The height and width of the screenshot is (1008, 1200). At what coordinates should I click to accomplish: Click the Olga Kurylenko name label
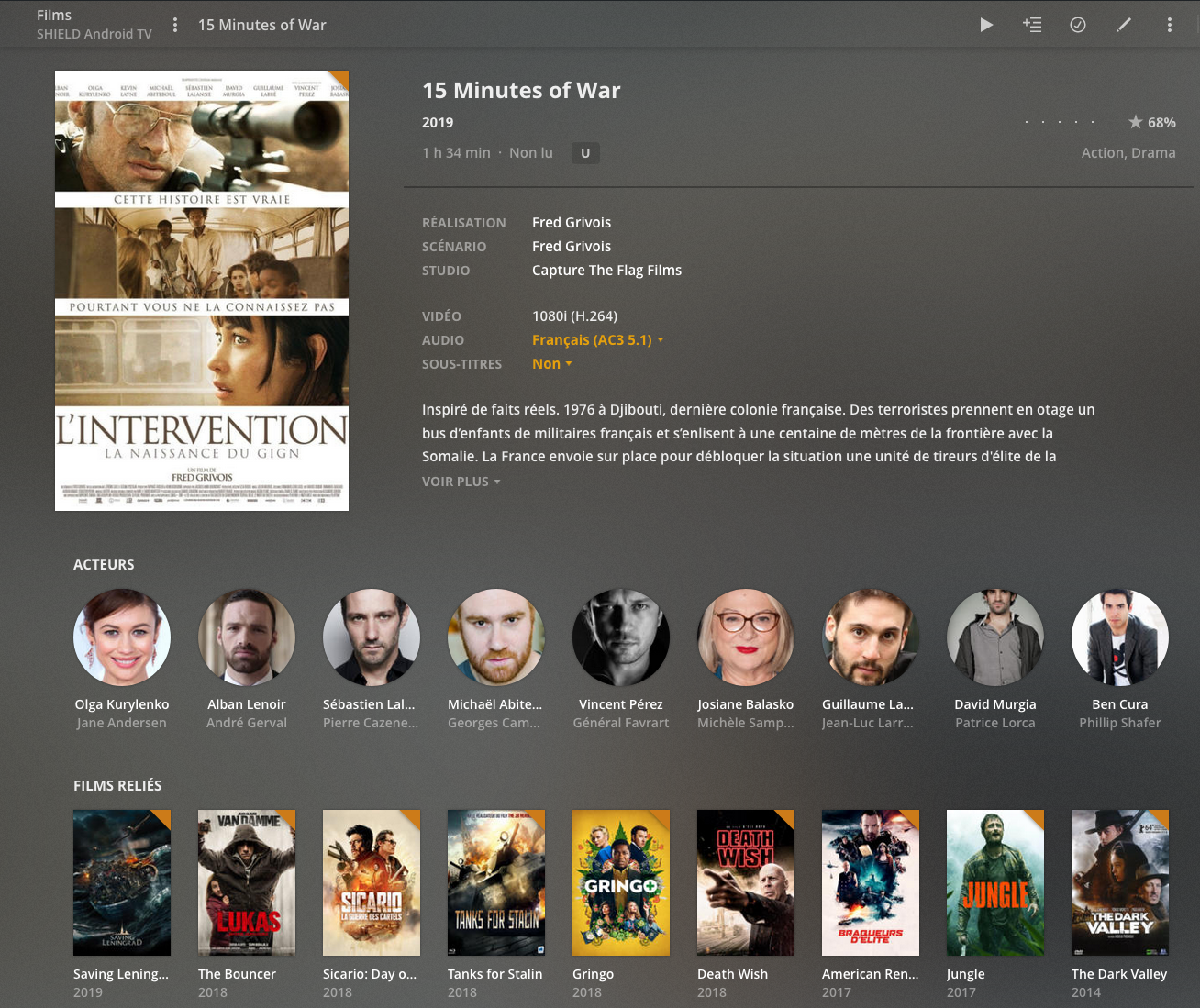coord(122,704)
